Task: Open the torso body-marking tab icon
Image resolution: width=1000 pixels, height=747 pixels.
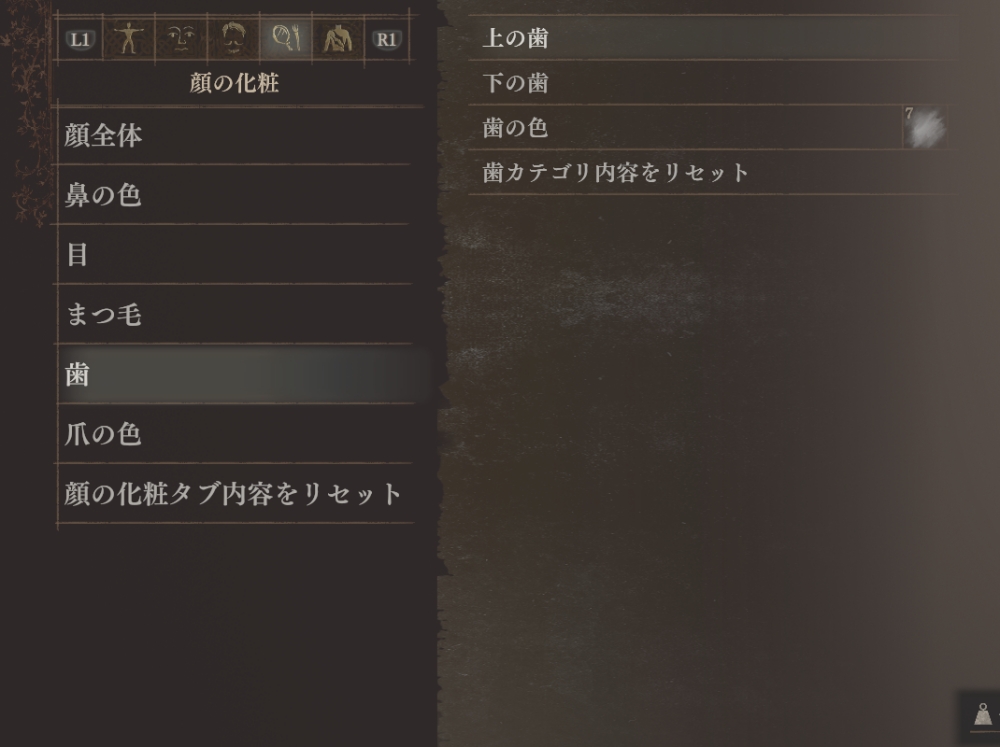Action: click(338, 40)
